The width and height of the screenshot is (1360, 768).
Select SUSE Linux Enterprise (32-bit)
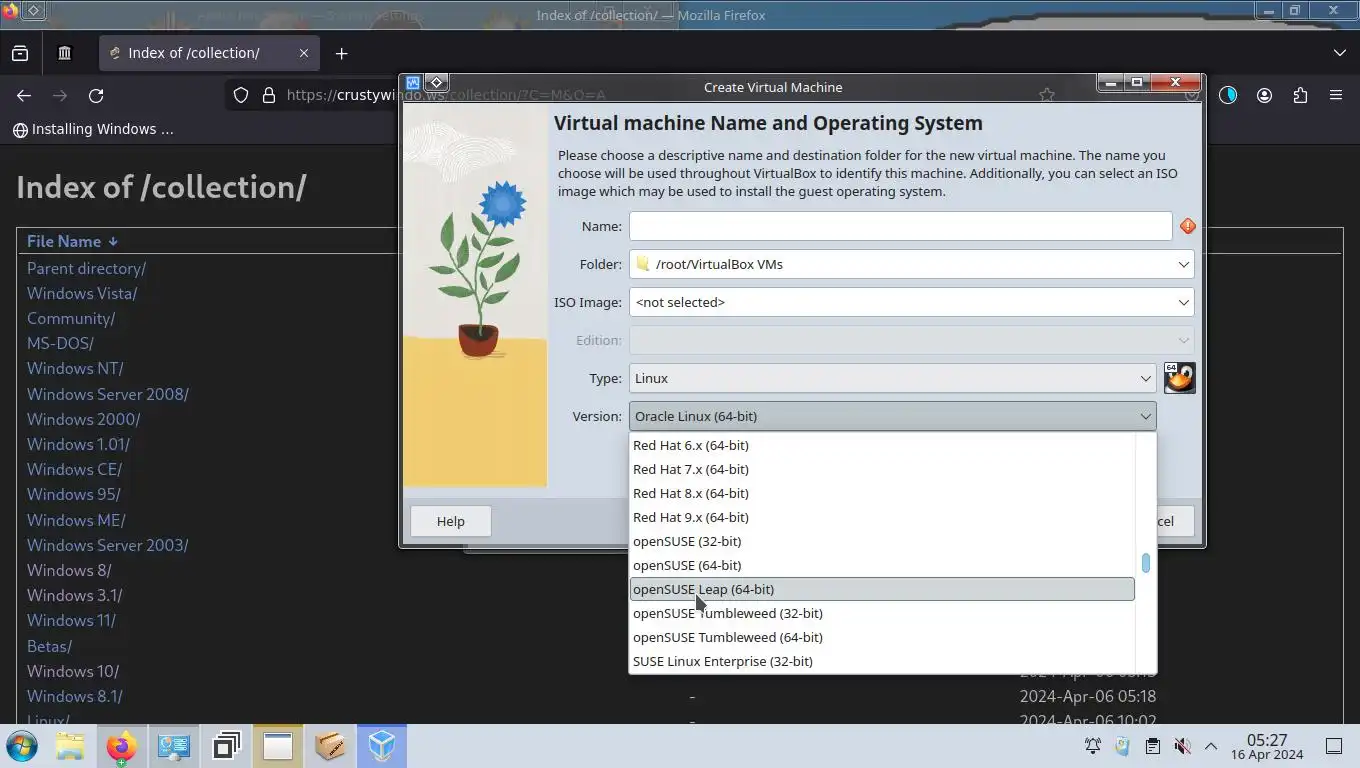click(882, 661)
